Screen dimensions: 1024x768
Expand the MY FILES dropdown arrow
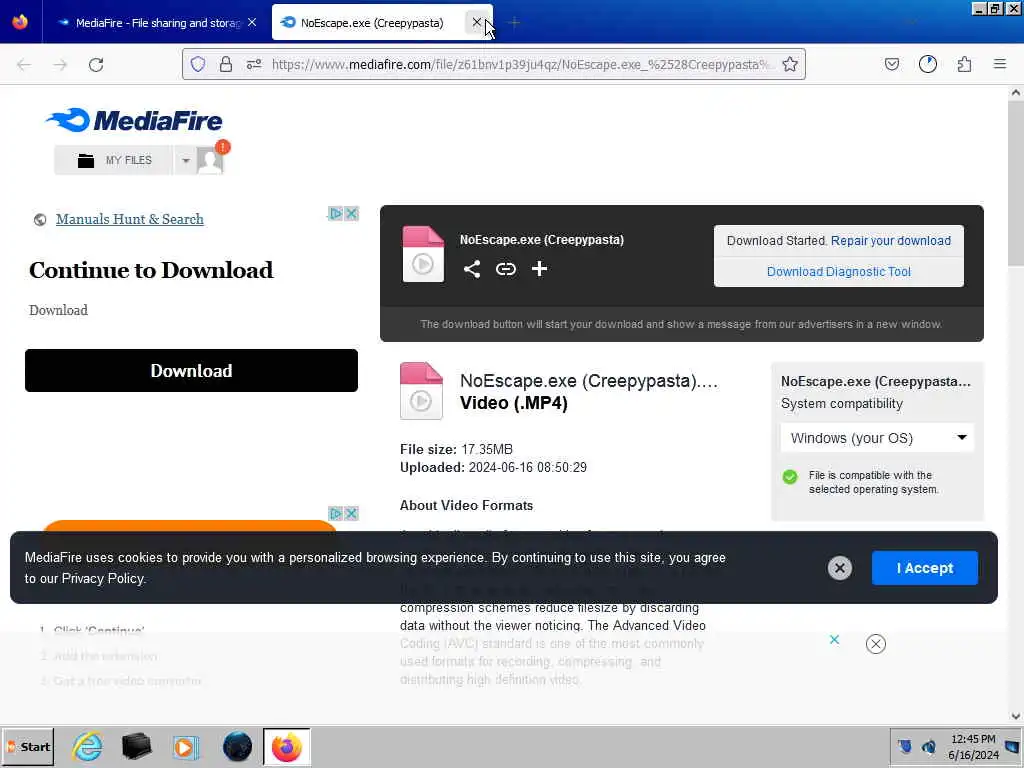pyautogui.click(x=185, y=160)
